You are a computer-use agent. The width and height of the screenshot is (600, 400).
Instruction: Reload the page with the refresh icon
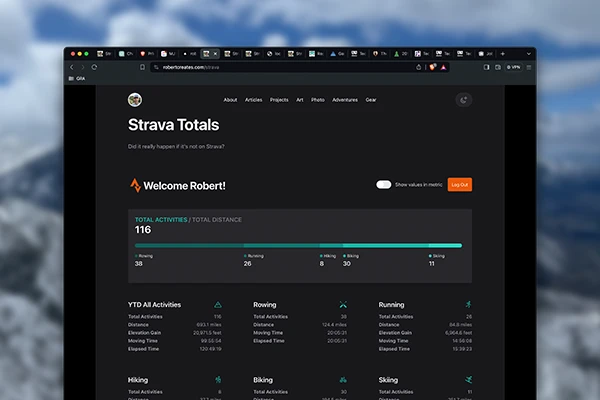(94, 67)
